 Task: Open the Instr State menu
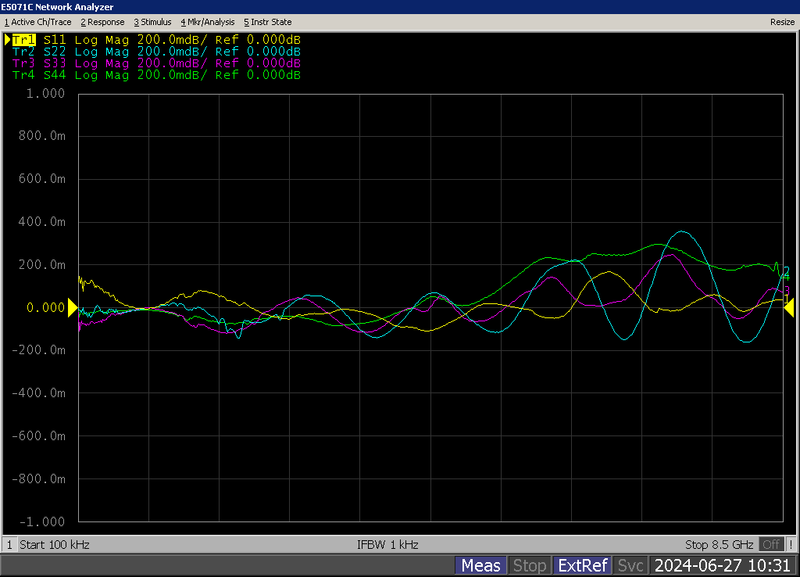[x=268, y=21]
